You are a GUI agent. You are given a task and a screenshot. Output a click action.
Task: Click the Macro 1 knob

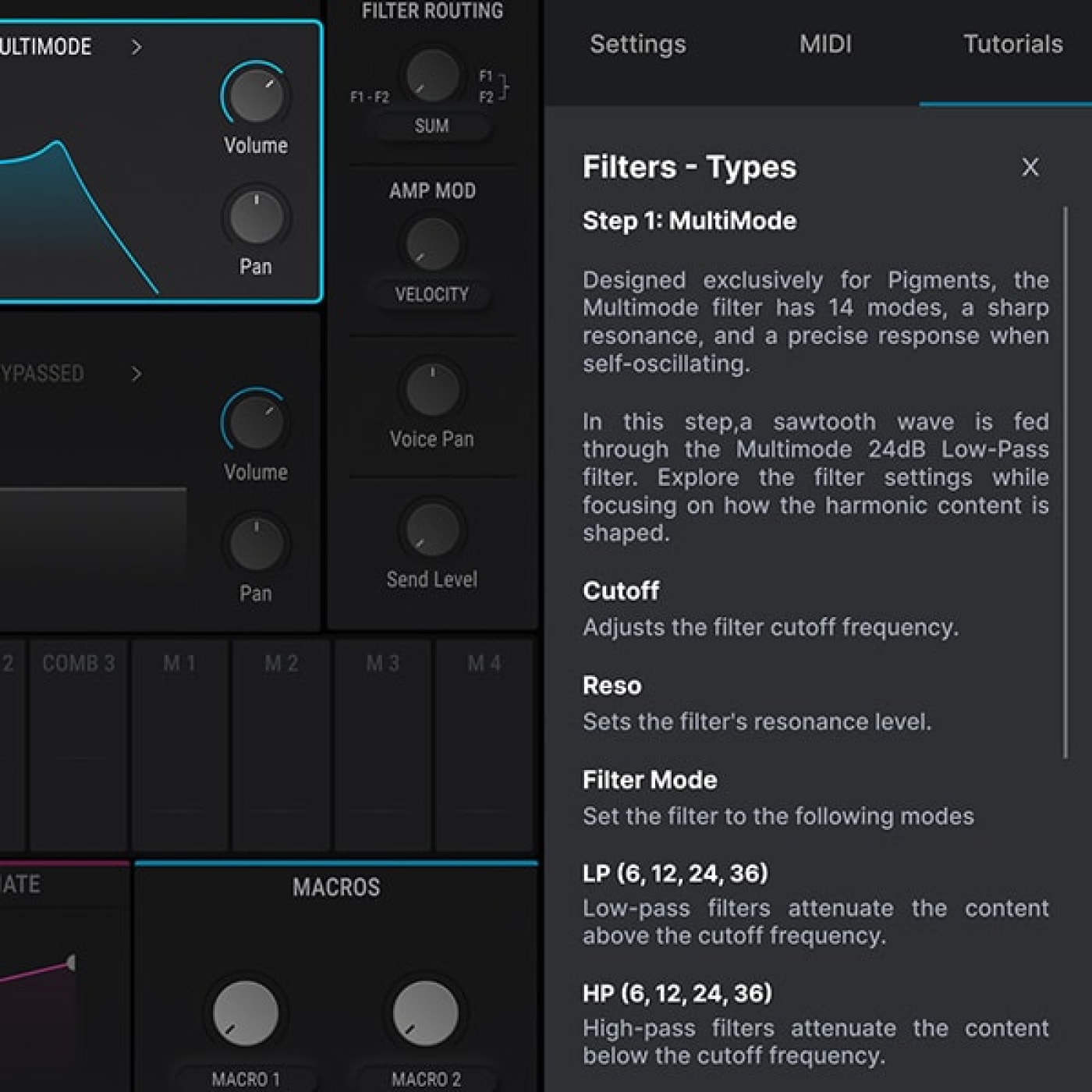pyautogui.click(x=246, y=1013)
